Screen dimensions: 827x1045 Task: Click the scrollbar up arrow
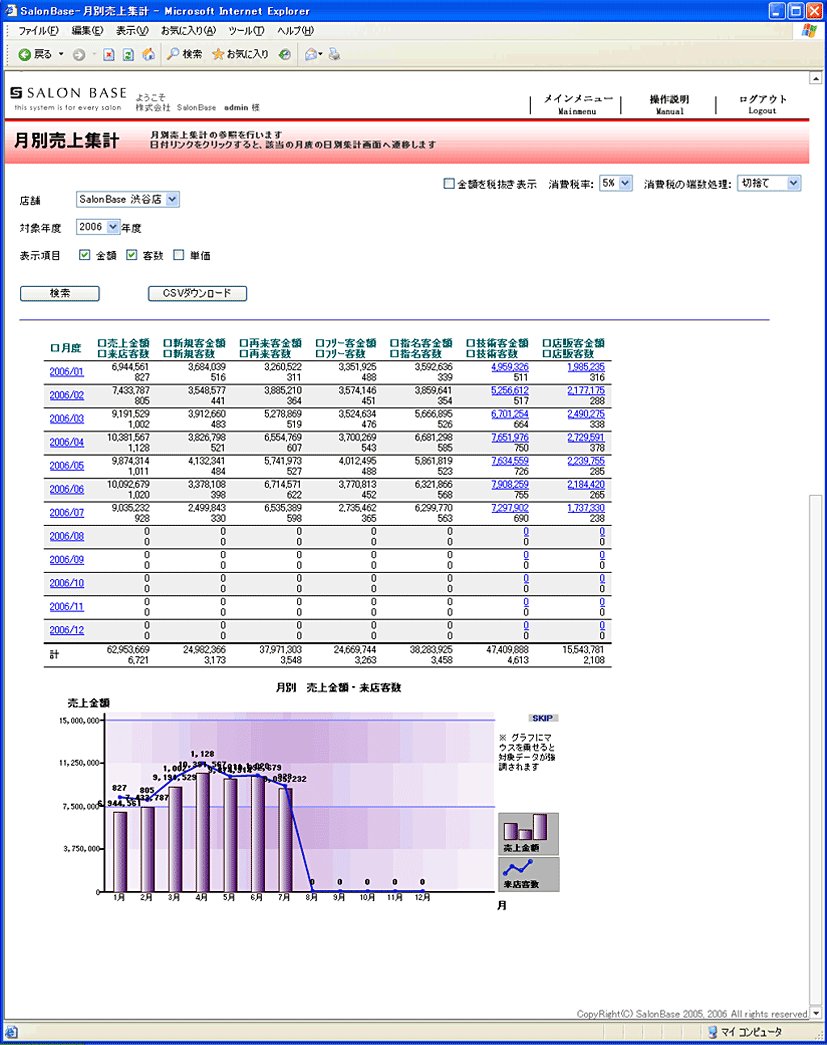816,78
